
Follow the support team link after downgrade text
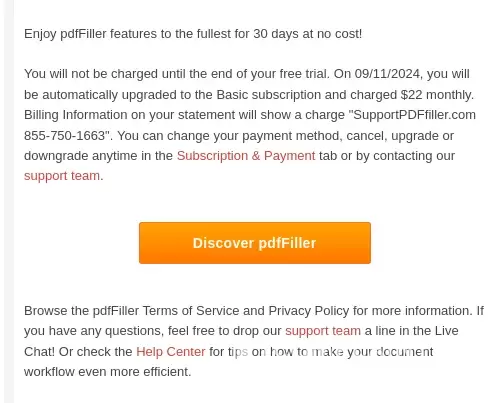62,176
